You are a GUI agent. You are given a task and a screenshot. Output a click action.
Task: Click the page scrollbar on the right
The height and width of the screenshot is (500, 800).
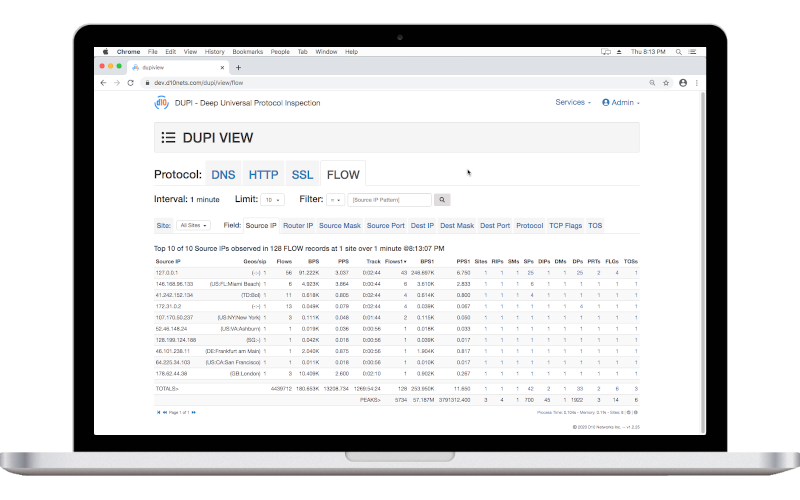tap(704, 263)
